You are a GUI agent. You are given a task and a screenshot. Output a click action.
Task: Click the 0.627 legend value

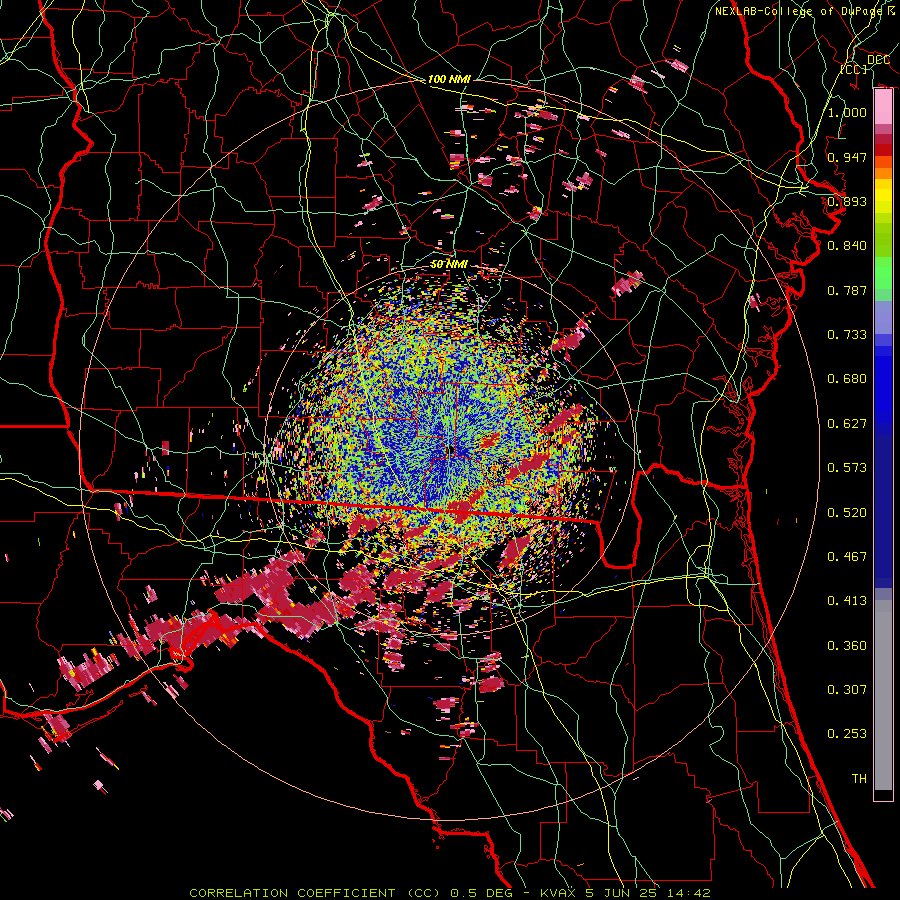847,423
